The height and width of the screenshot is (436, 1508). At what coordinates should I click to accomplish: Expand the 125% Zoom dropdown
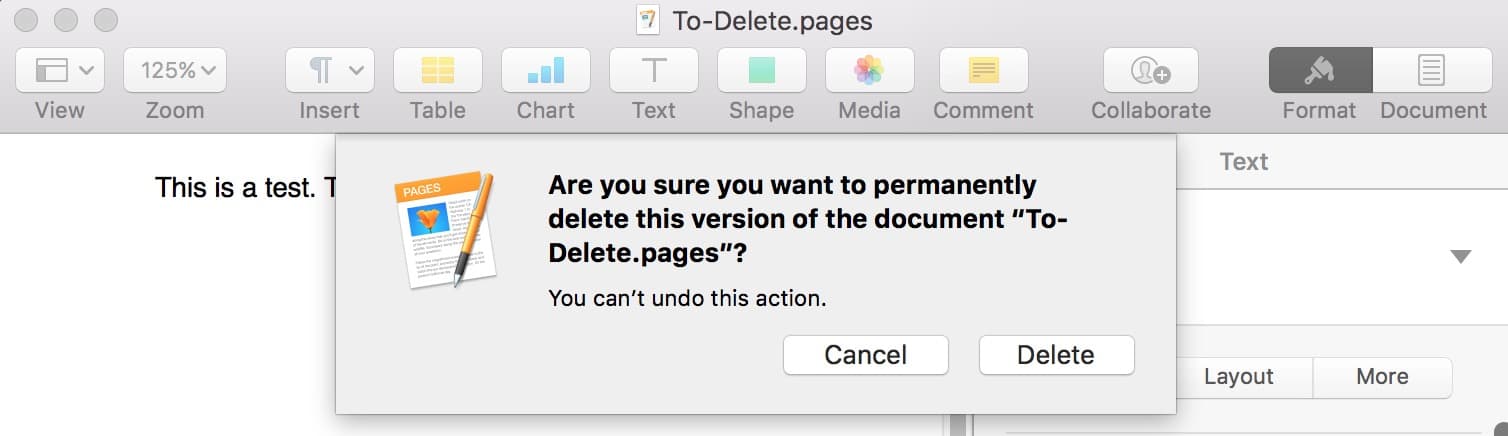pos(175,70)
